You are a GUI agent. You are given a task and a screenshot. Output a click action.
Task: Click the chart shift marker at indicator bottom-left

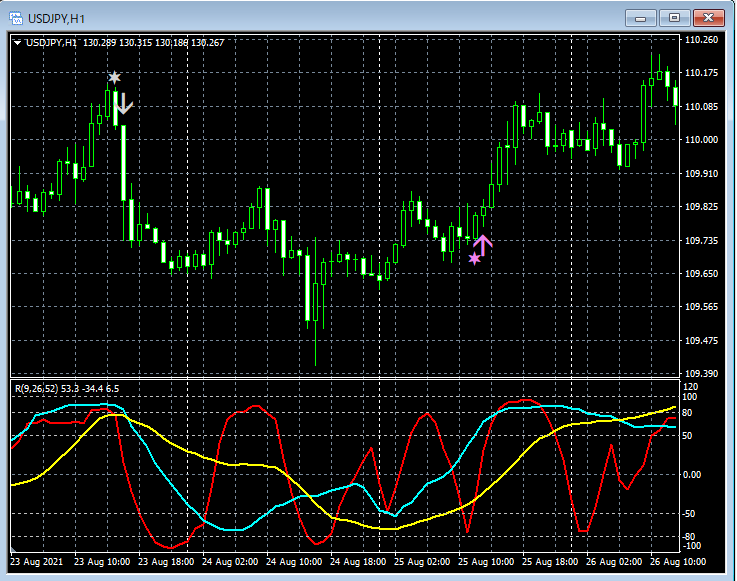coord(13,549)
